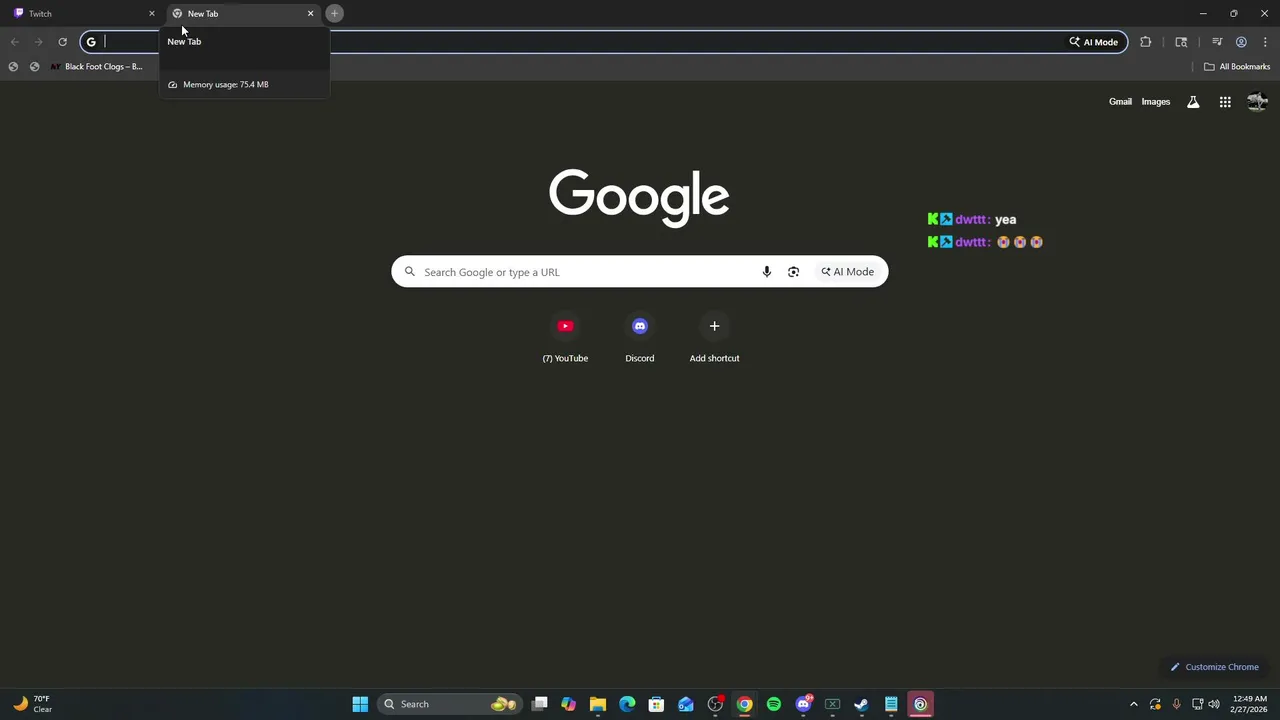The width and height of the screenshot is (1280, 720).
Task: Open the YouTube shortcut
Action: 565,339
